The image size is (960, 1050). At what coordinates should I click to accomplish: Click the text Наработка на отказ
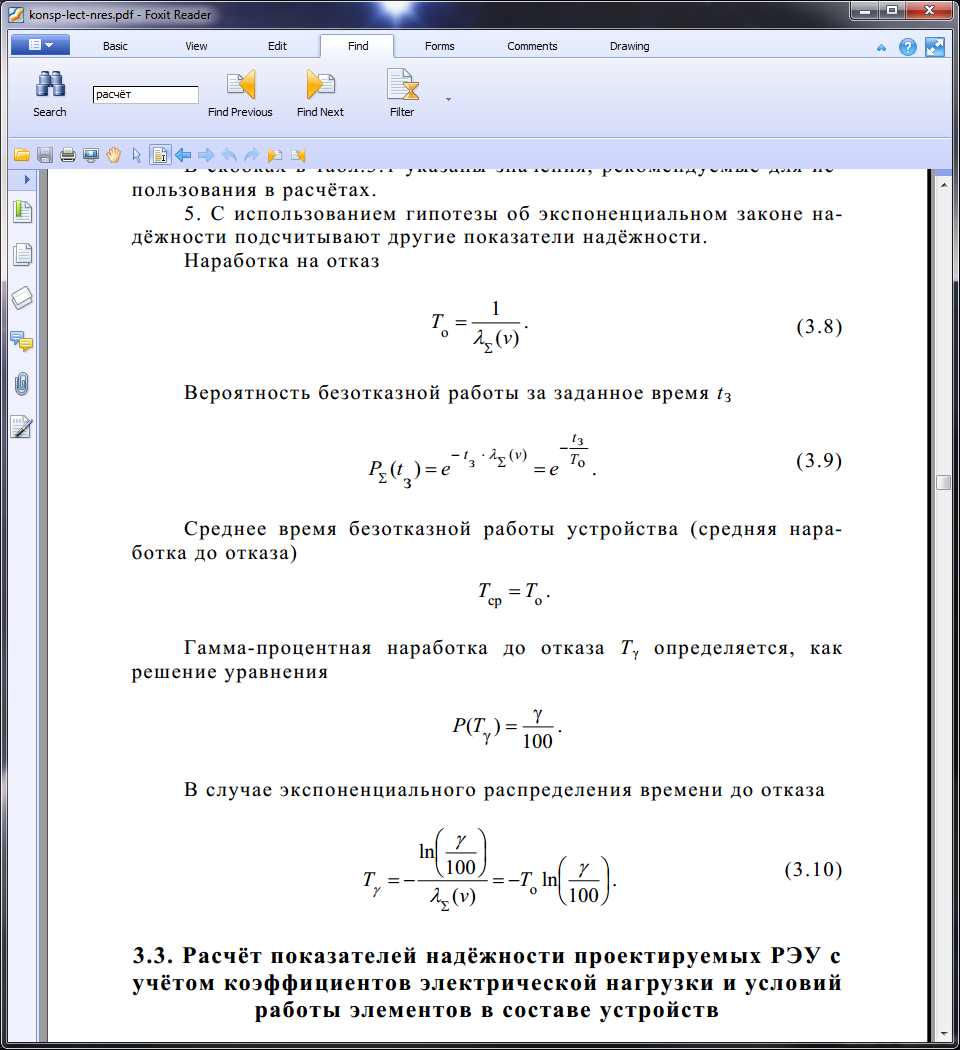(x=282, y=260)
